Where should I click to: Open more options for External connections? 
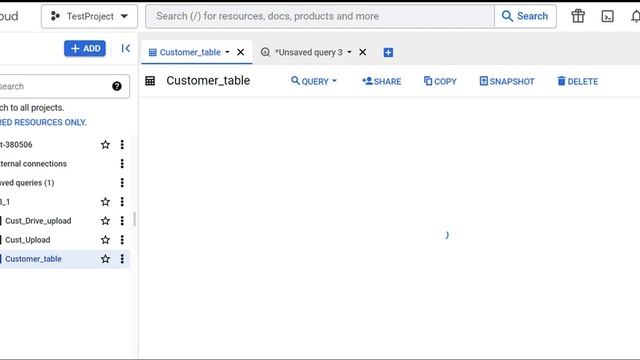(x=122, y=164)
